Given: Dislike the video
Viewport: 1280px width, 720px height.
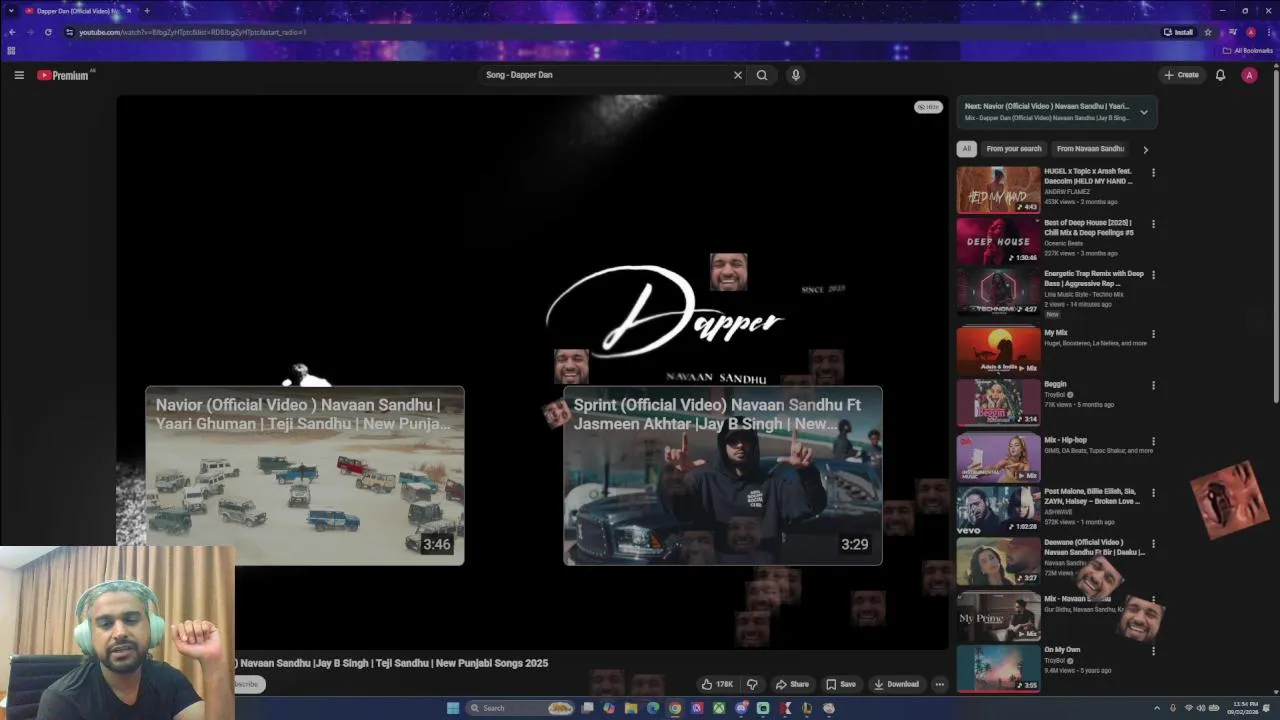Looking at the screenshot, I should (753, 684).
